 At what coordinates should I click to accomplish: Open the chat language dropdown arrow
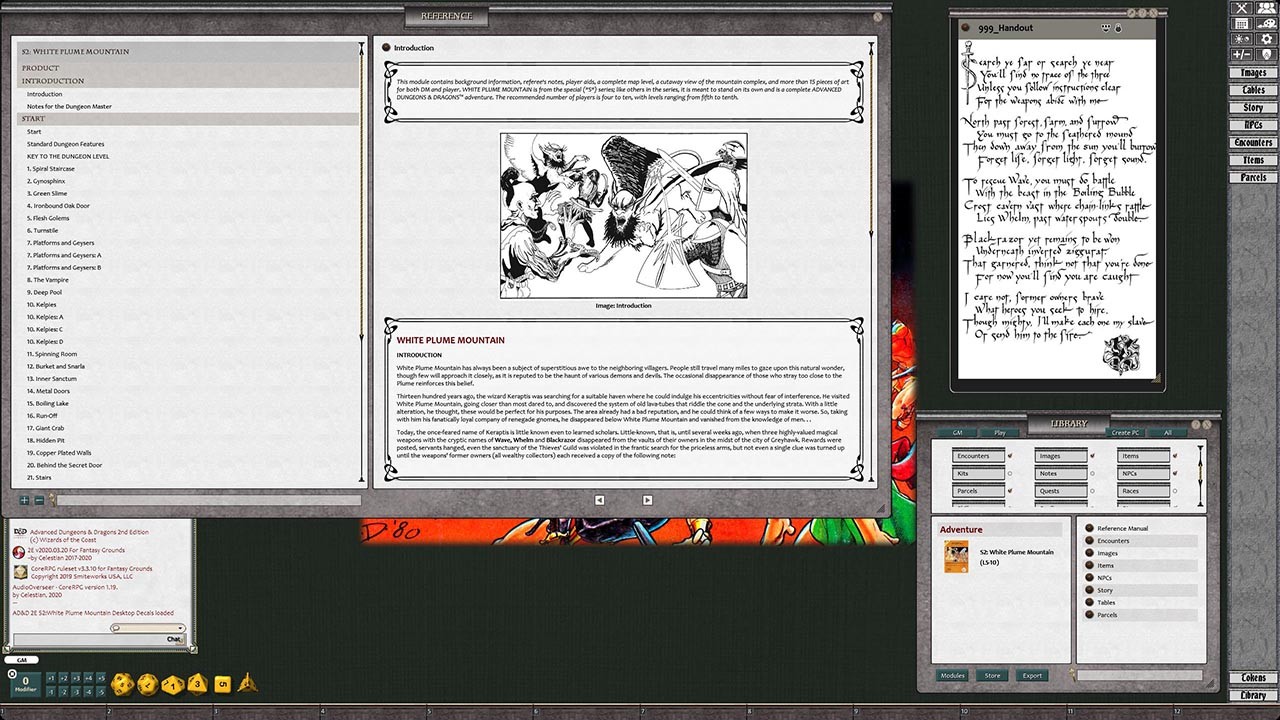tap(179, 626)
